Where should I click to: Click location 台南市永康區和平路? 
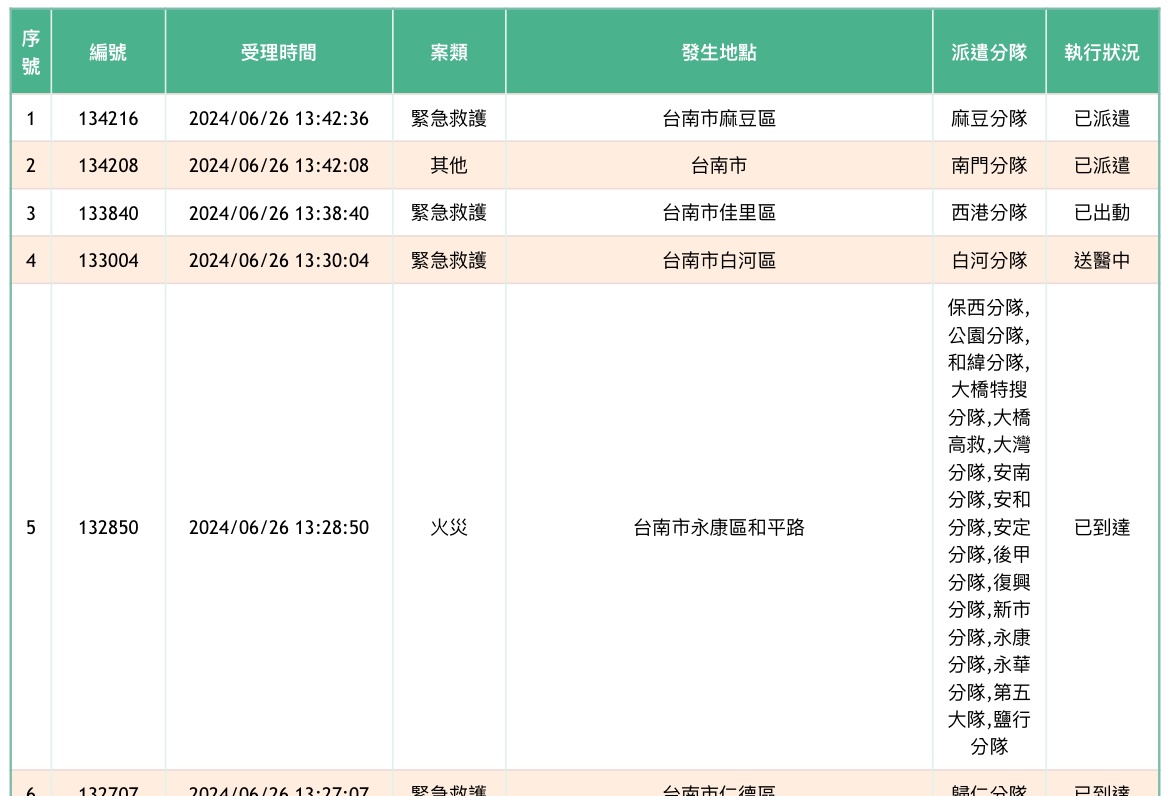tap(719, 528)
